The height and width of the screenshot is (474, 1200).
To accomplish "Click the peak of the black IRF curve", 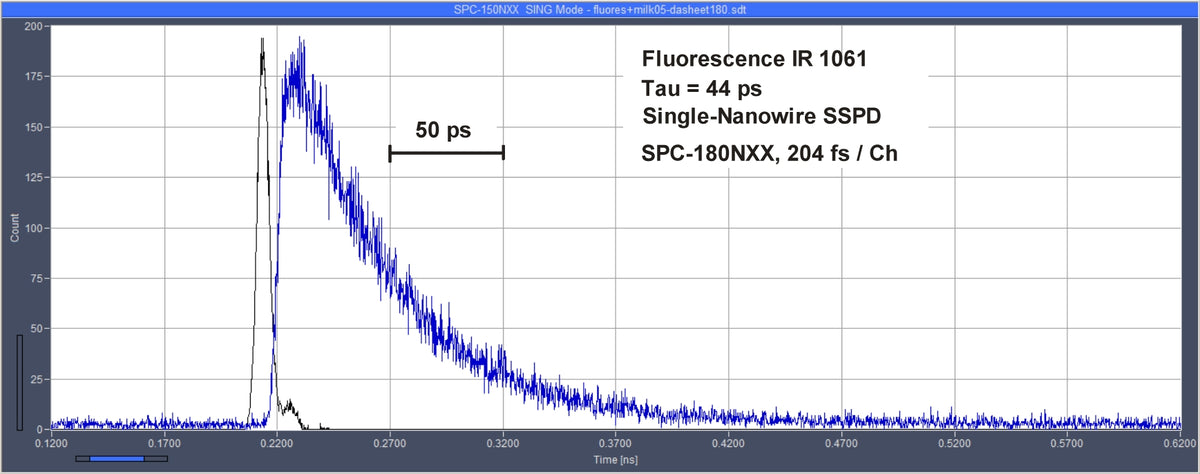I will coord(262,40).
